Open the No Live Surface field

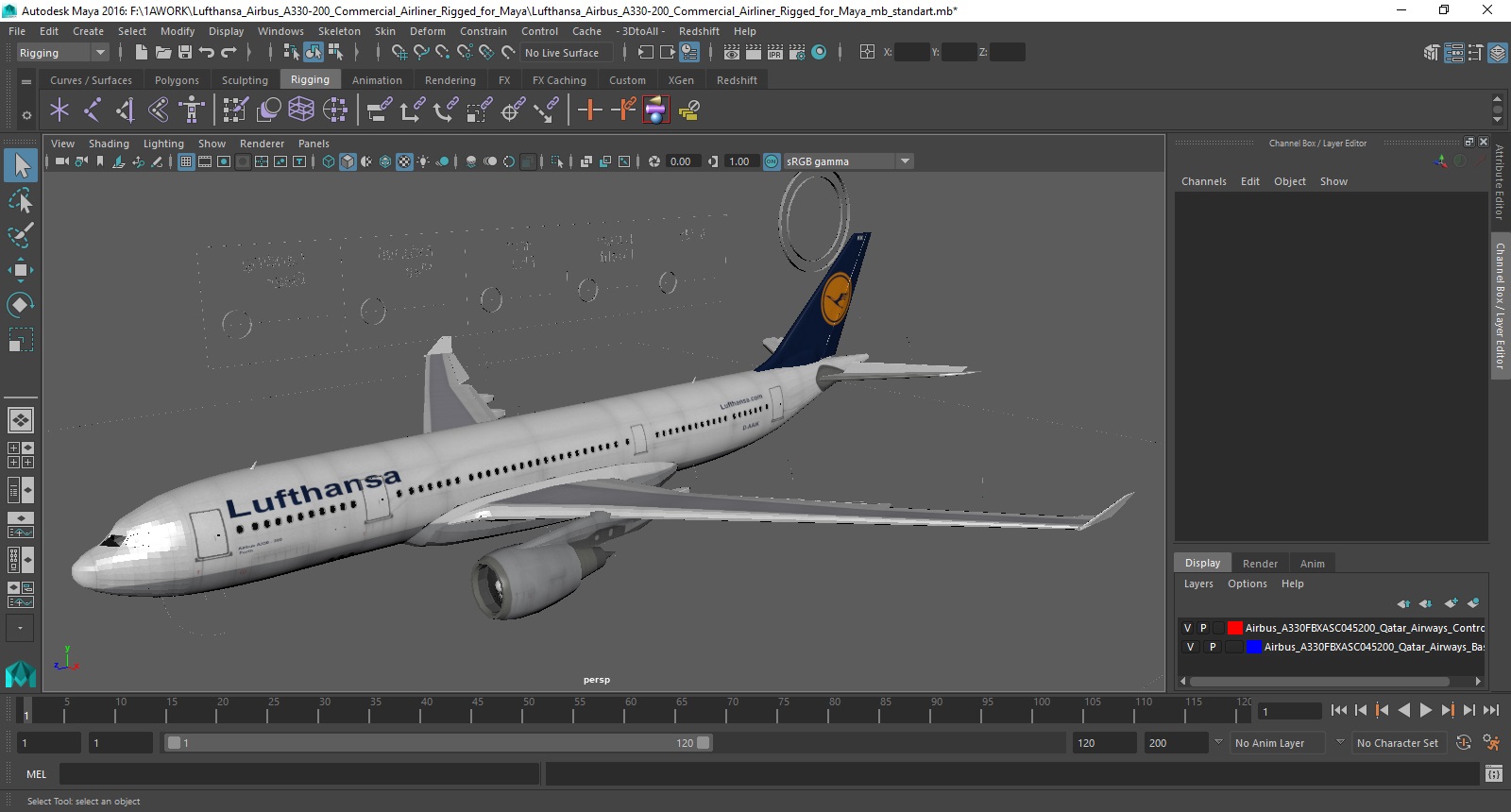pos(566,53)
